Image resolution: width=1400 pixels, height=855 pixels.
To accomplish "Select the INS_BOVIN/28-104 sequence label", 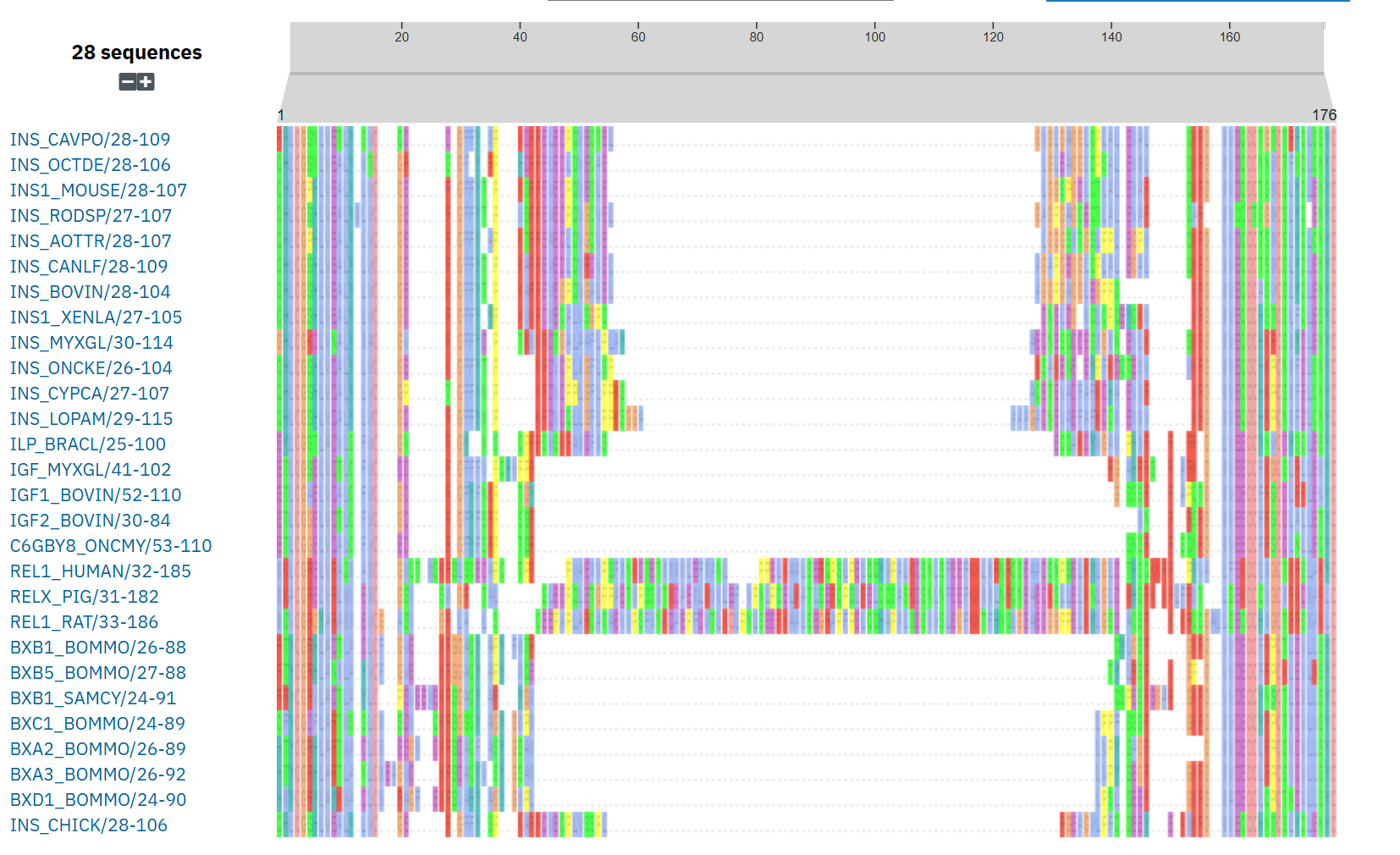I will 90,292.
